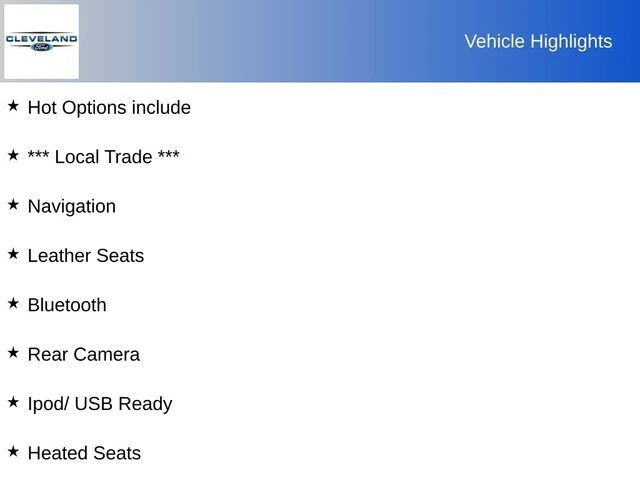The image size is (640, 480).
Task: Select the Hot Options include text
Action: pyautogui.click(x=109, y=107)
